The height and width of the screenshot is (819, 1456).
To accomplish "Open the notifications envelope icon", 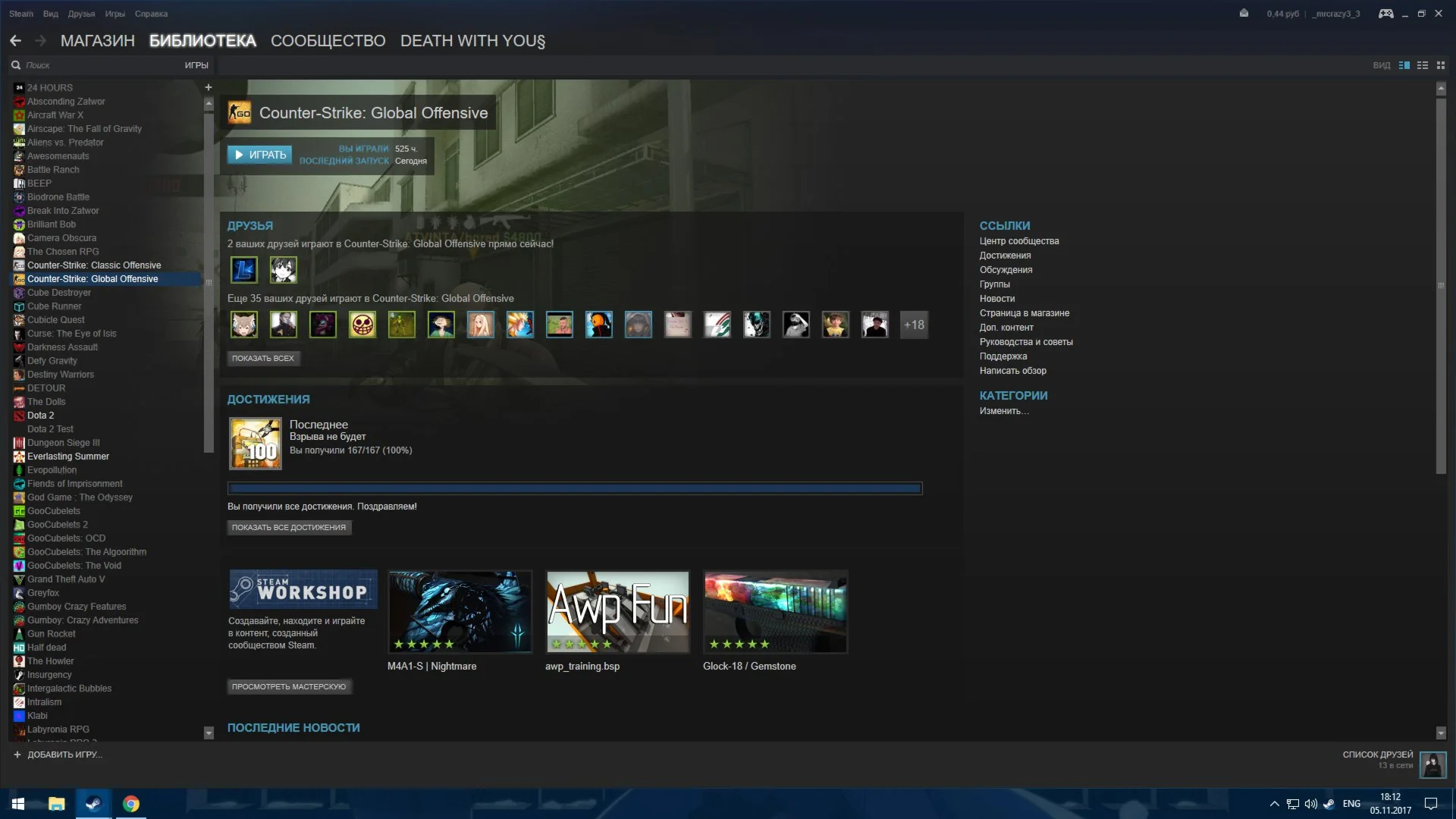I will coord(1244,13).
